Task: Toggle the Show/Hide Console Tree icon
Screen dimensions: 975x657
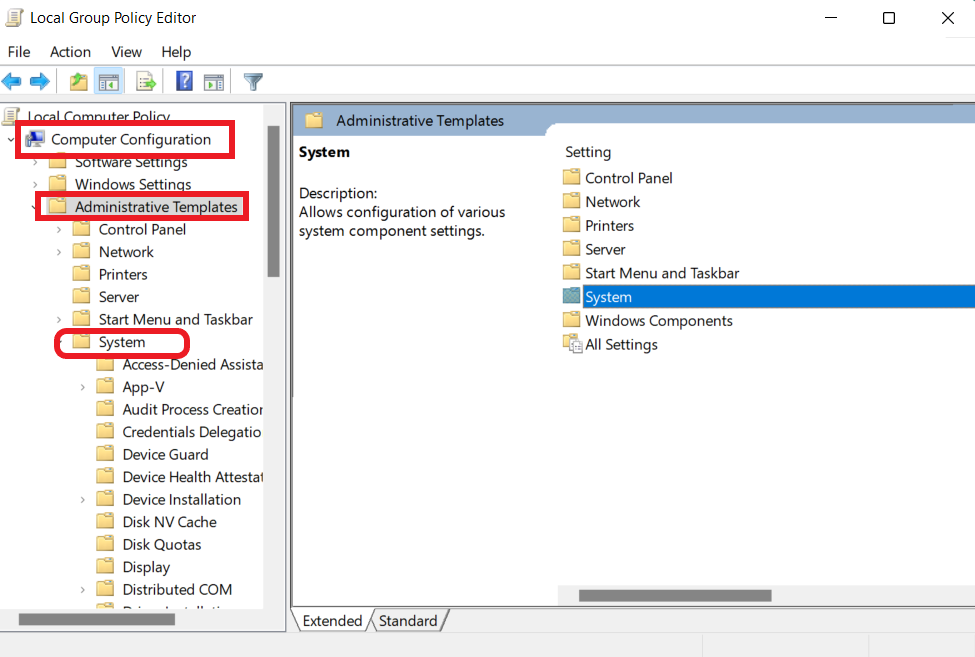Action: pos(109,81)
